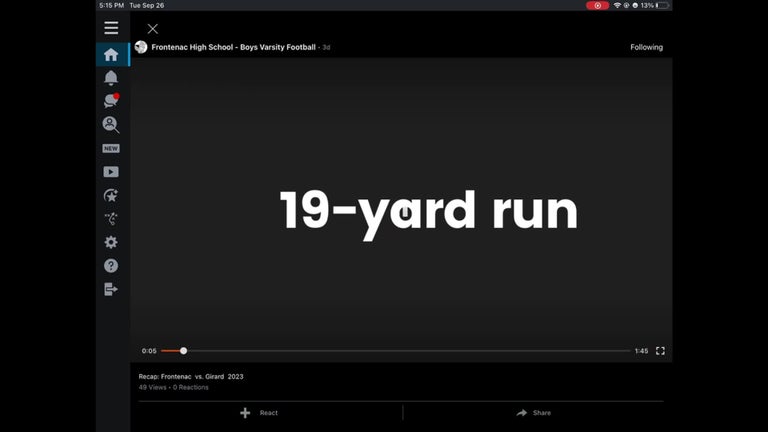Click the 49 Views - 0 Reactions text
This screenshot has width=768, height=432.
click(x=173, y=387)
